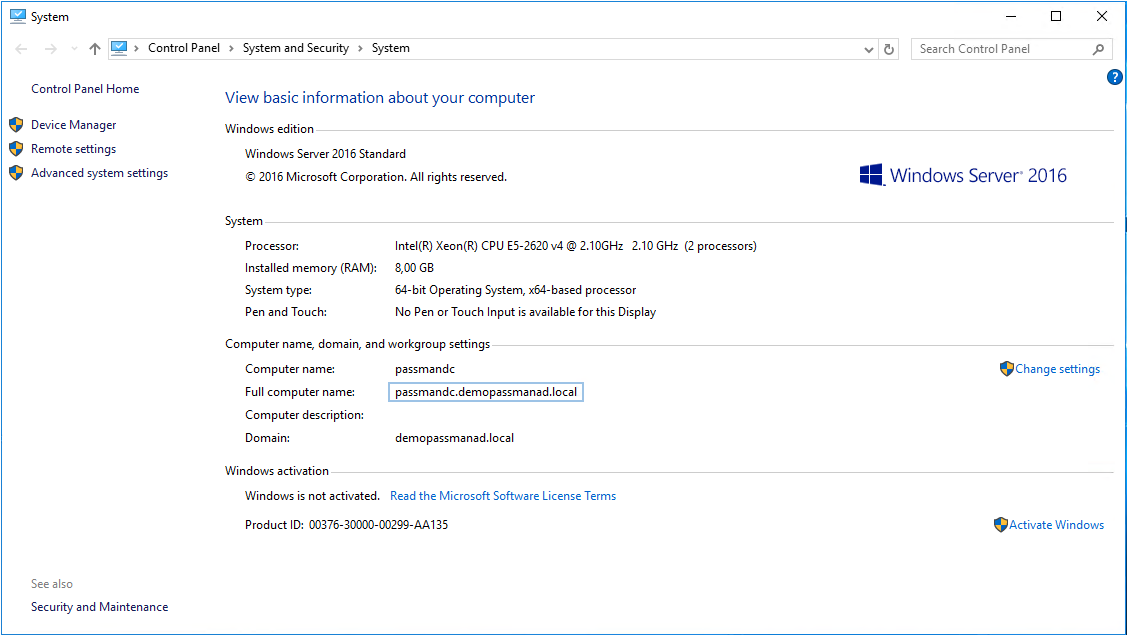Click the Back navigation arrow
The height and width of the screenshot is (635, 1127).
coord(21,49)
